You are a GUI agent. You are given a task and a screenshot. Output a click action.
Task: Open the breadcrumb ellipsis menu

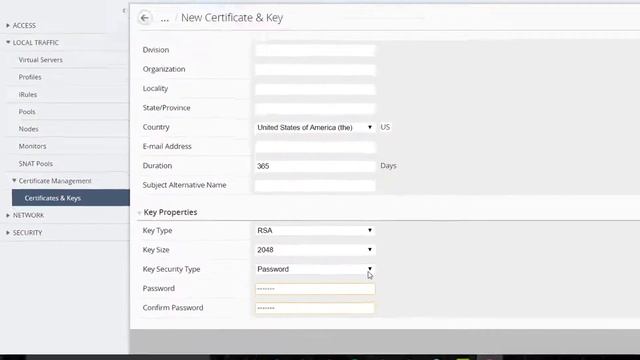coord(164,19)
